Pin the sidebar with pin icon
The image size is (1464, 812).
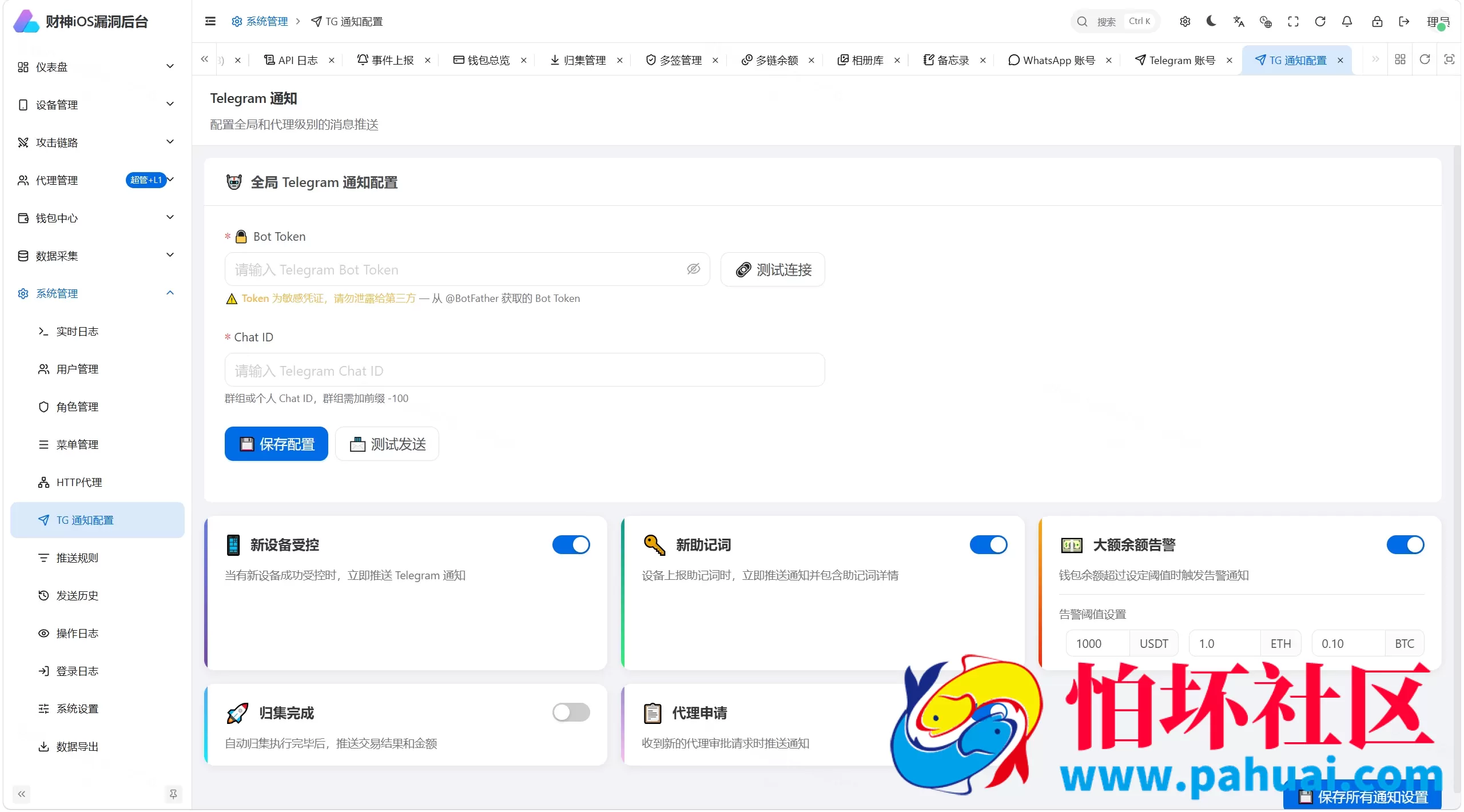click(x=173, y=794)
